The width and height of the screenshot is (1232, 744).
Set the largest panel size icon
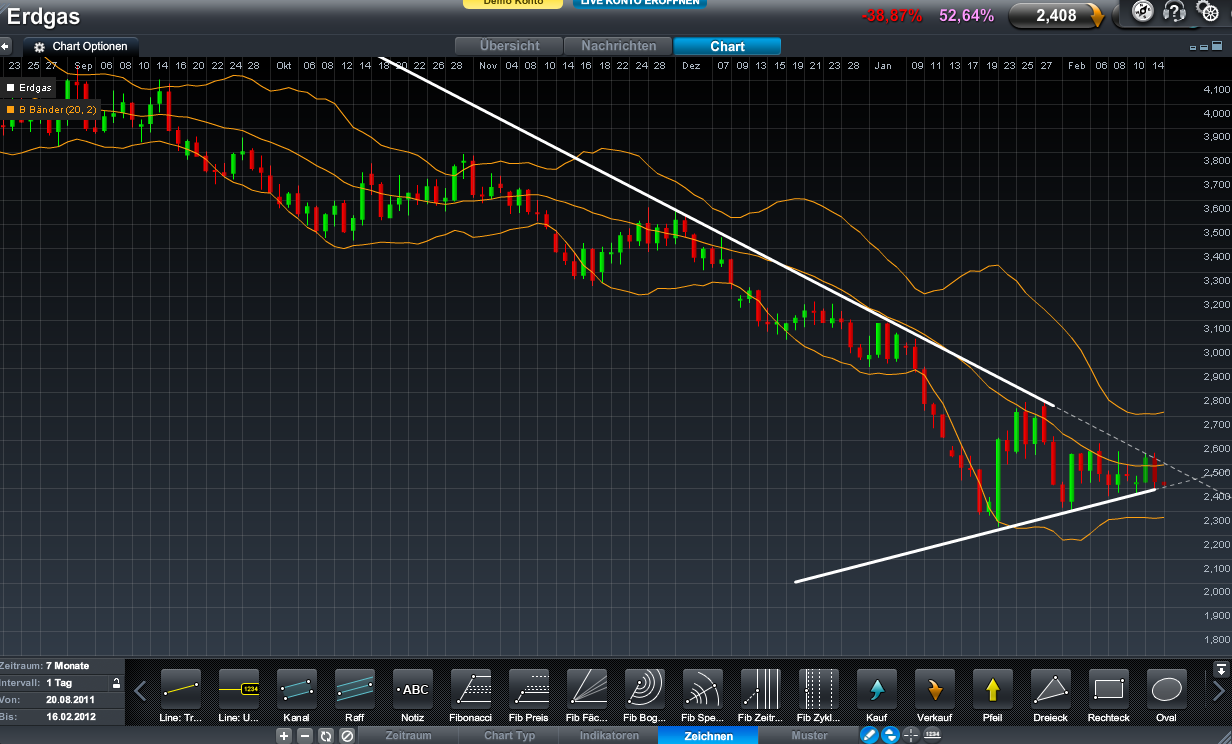click(x=1217, y=47)
